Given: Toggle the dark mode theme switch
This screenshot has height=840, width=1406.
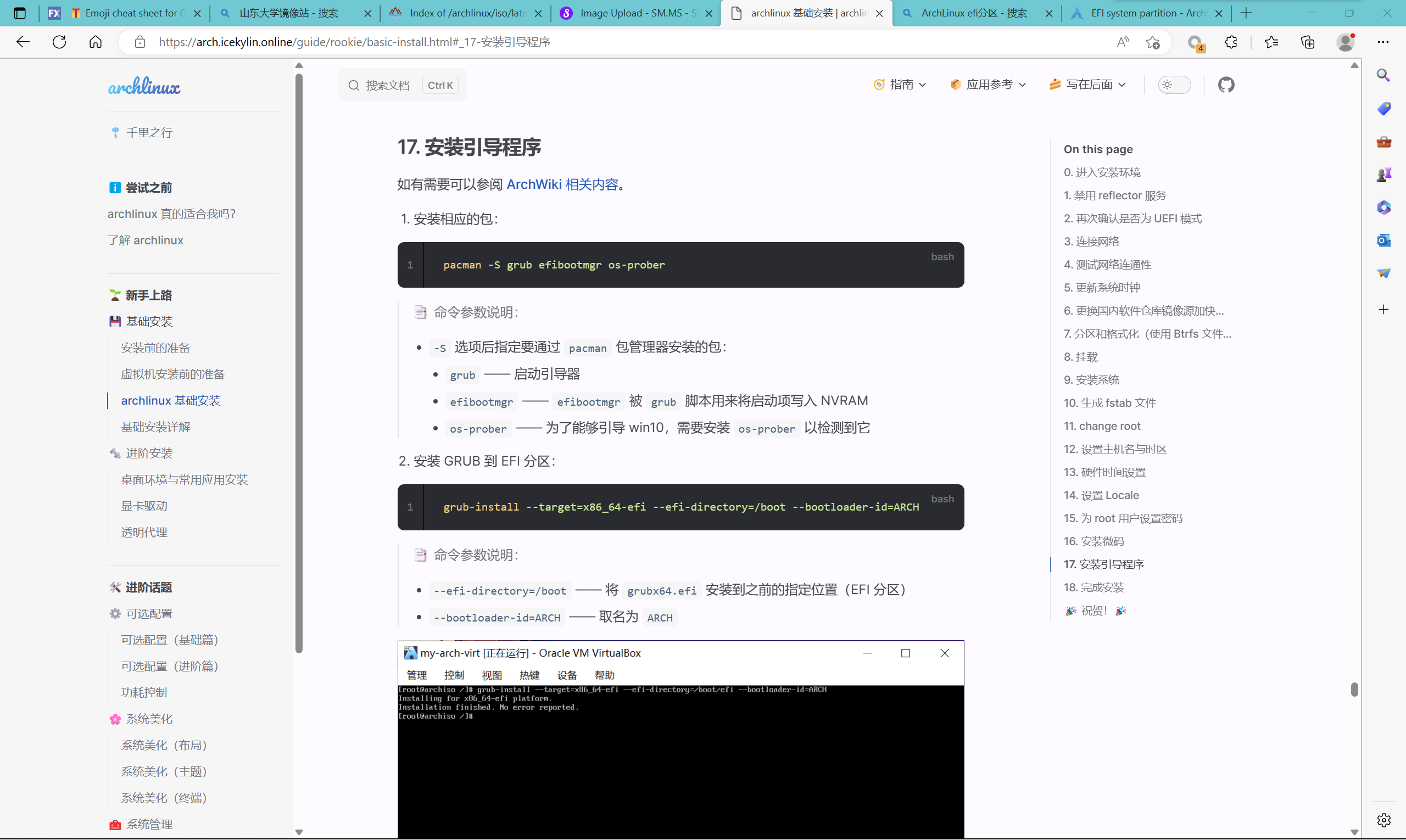Looking at the screenshot, I should (1173, 85).
